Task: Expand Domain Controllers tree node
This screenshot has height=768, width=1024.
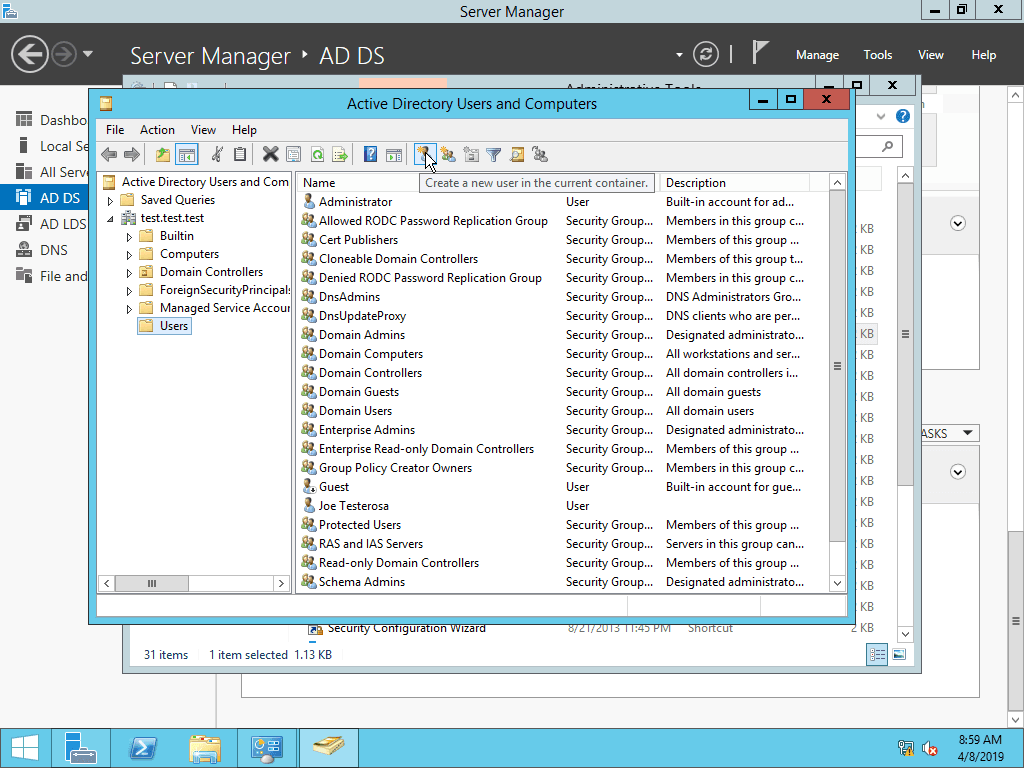Action: tap(129, 273)
